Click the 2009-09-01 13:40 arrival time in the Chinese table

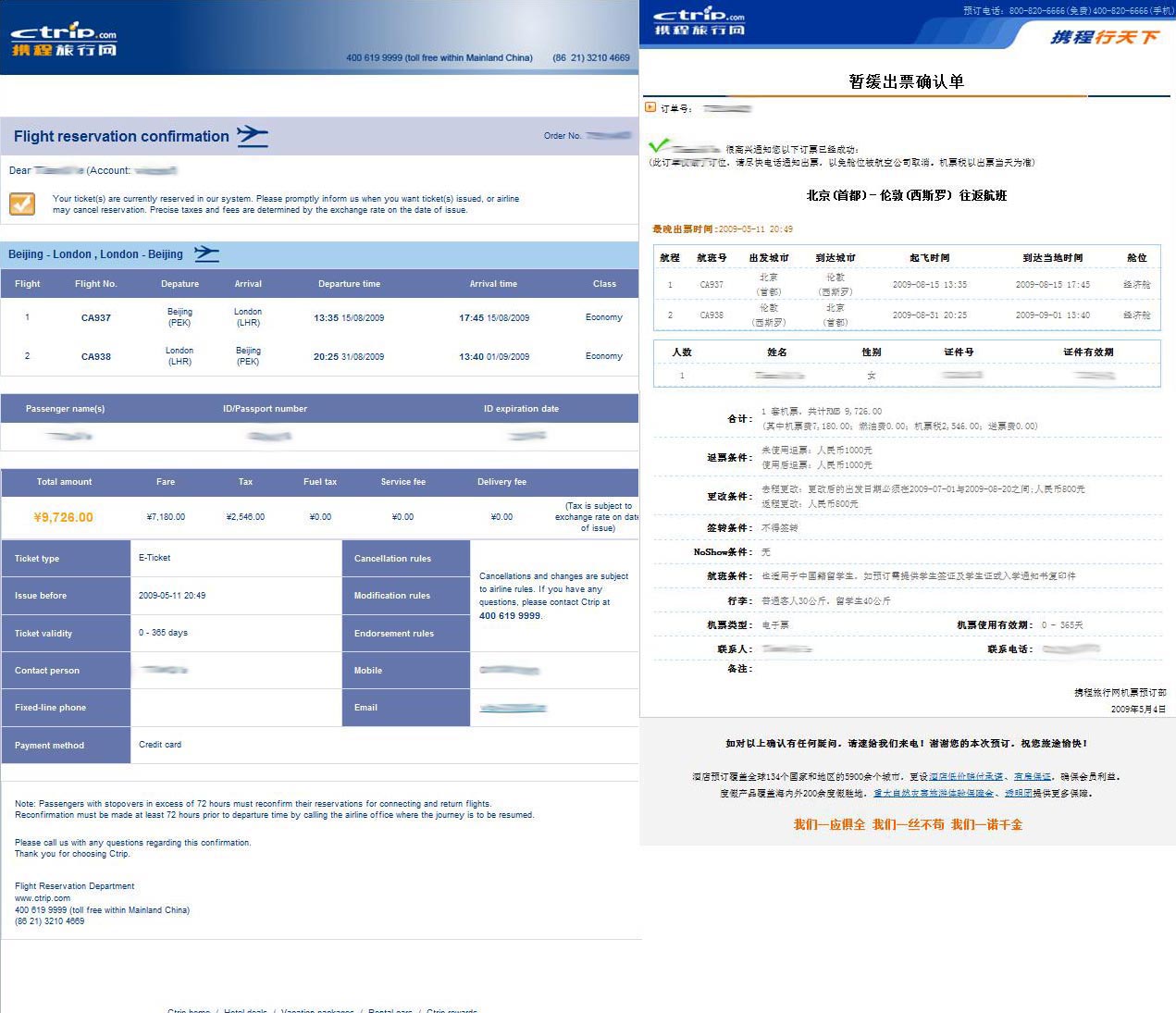[x=1053, y=315]
